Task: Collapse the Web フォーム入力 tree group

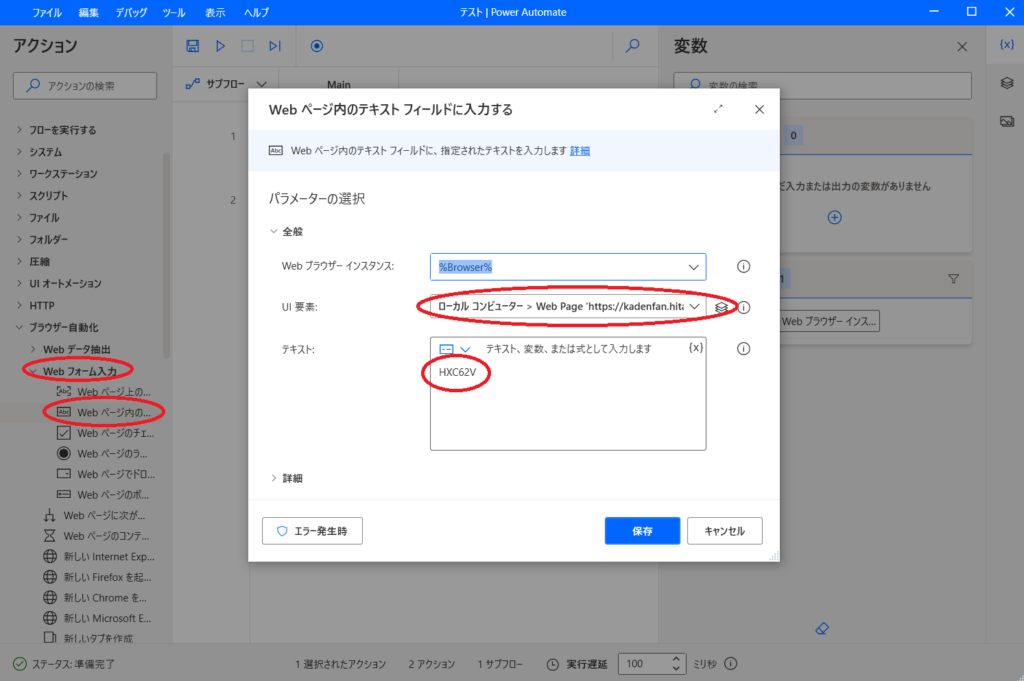Action: coord(32,371)
